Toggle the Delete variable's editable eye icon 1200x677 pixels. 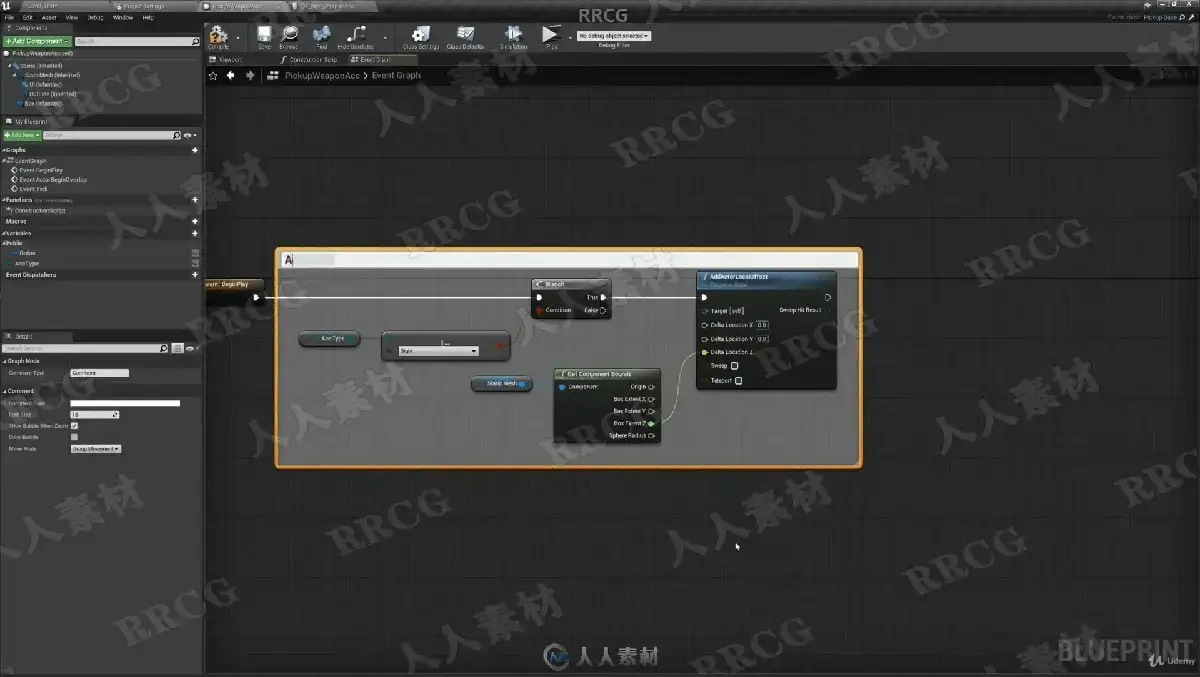(x=195, y=253)
